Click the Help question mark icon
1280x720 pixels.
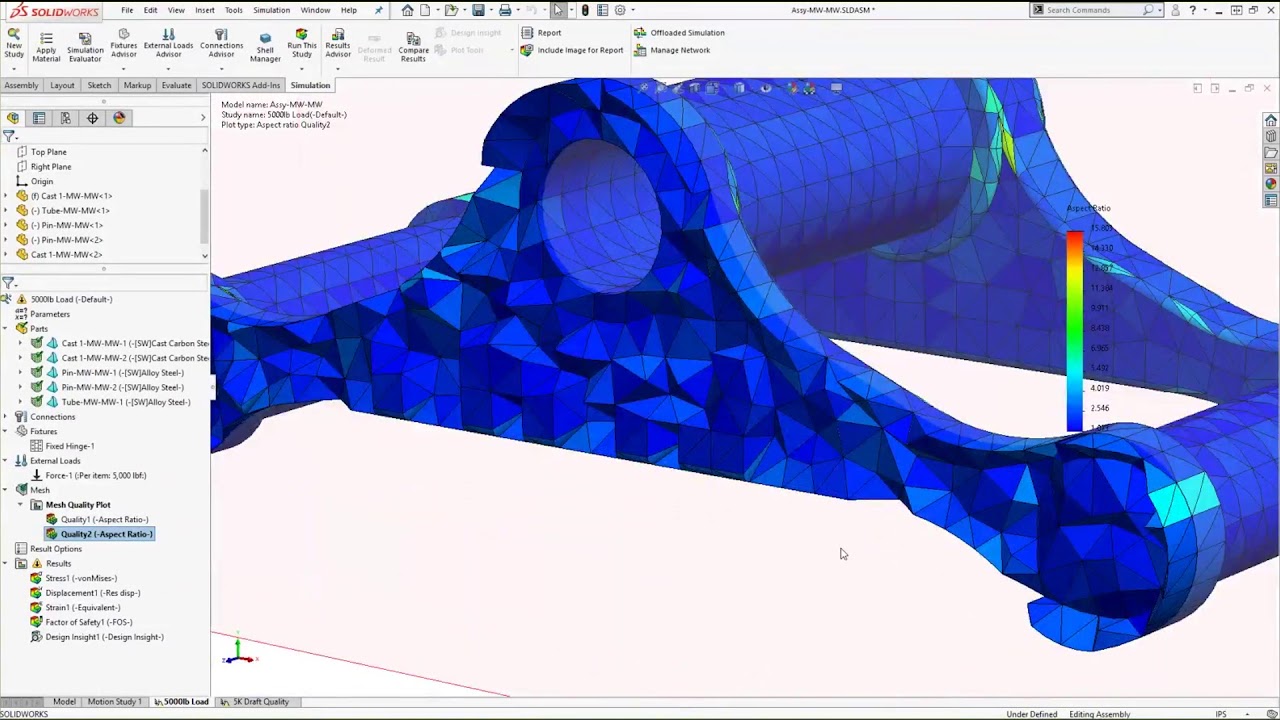coord(1192,10)
